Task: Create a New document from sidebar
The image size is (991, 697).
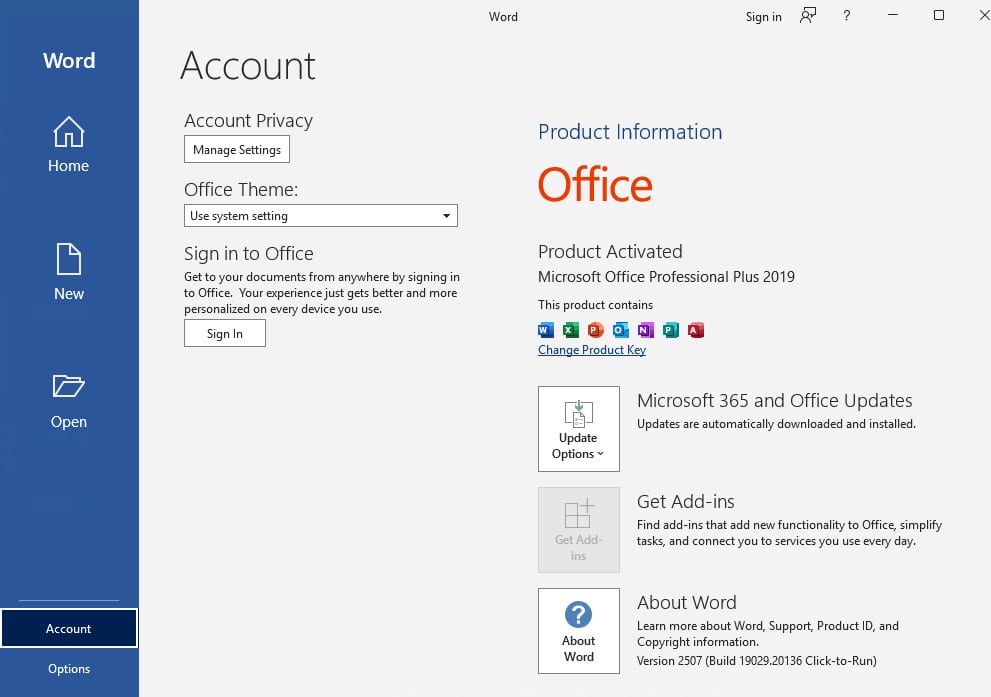Action: (x=68, y=272)
